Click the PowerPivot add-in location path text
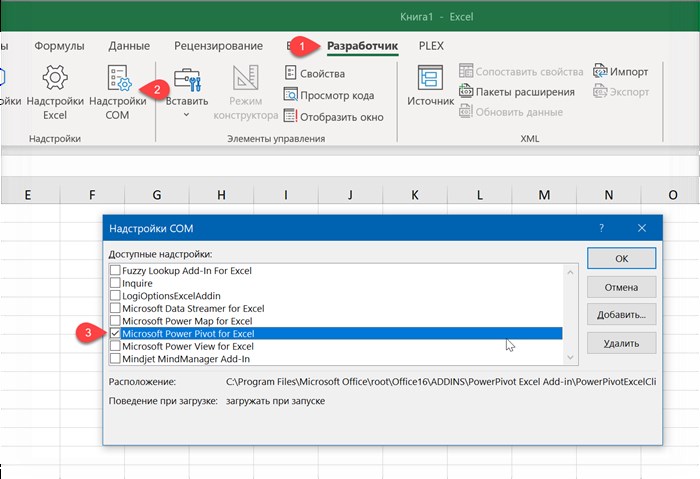Screen dimensions: 700x479 pyautogui.click(x=441, y=382)
